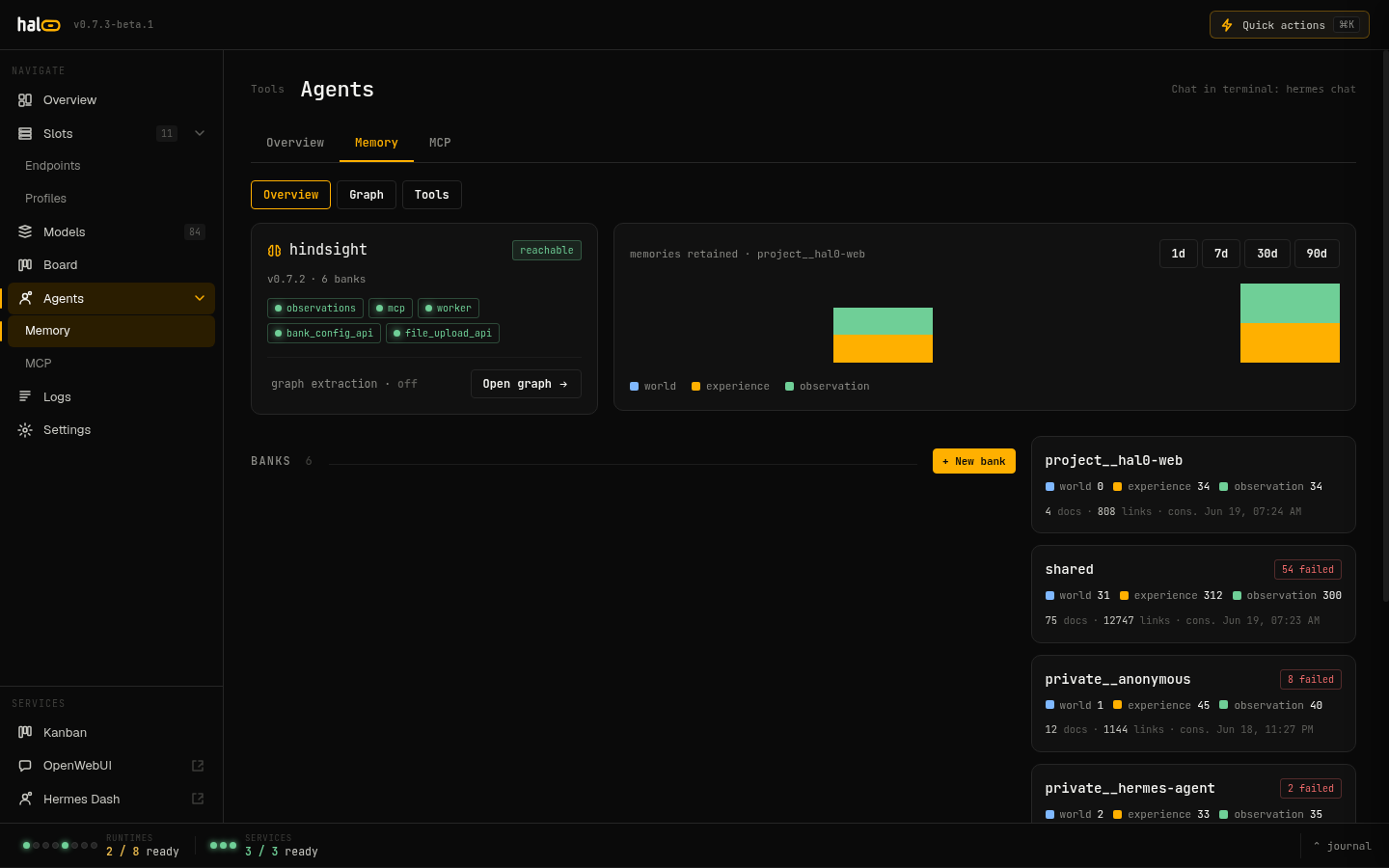
Task: Open the Overview top tab
Action: click(x=295, y=143)
